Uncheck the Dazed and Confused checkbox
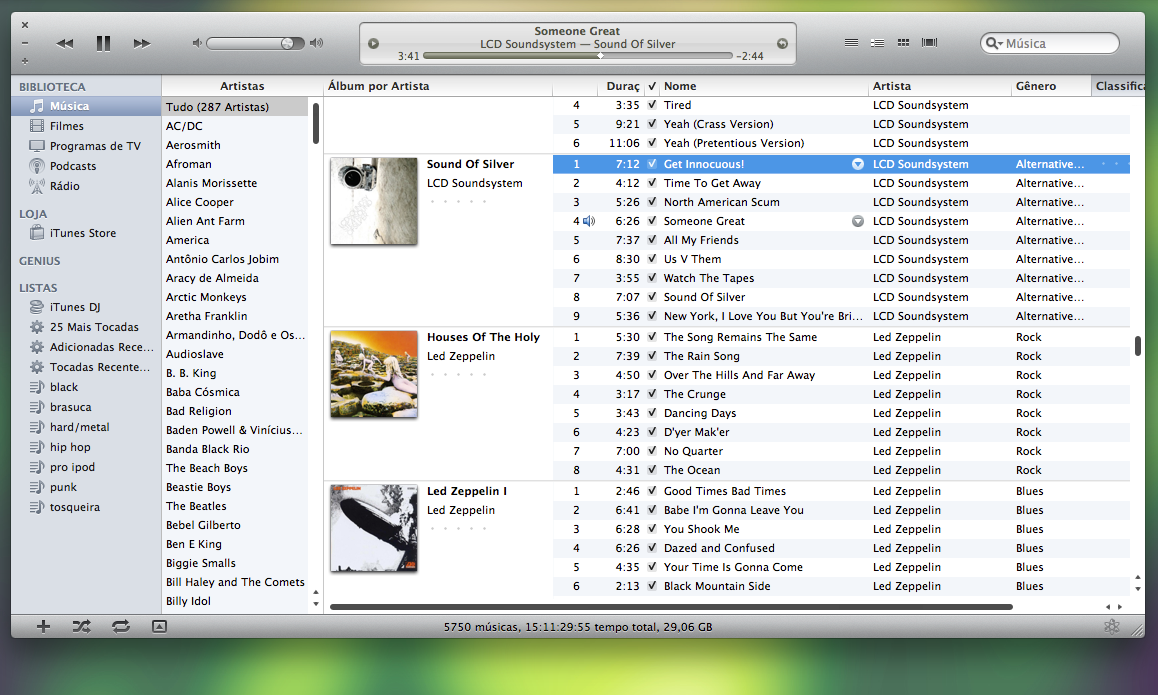 652,548
